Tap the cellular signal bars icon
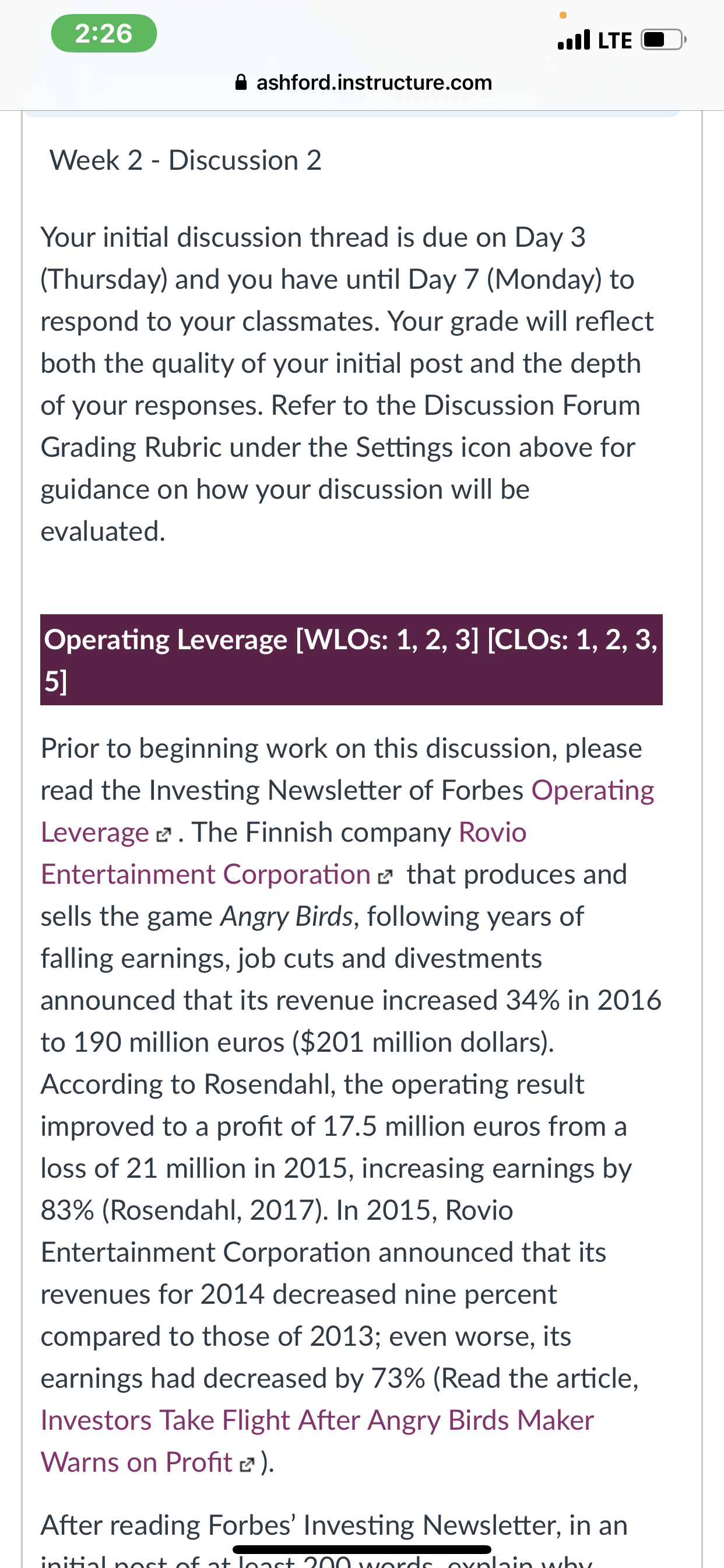 pyautogui.click(x=574, y=40)
